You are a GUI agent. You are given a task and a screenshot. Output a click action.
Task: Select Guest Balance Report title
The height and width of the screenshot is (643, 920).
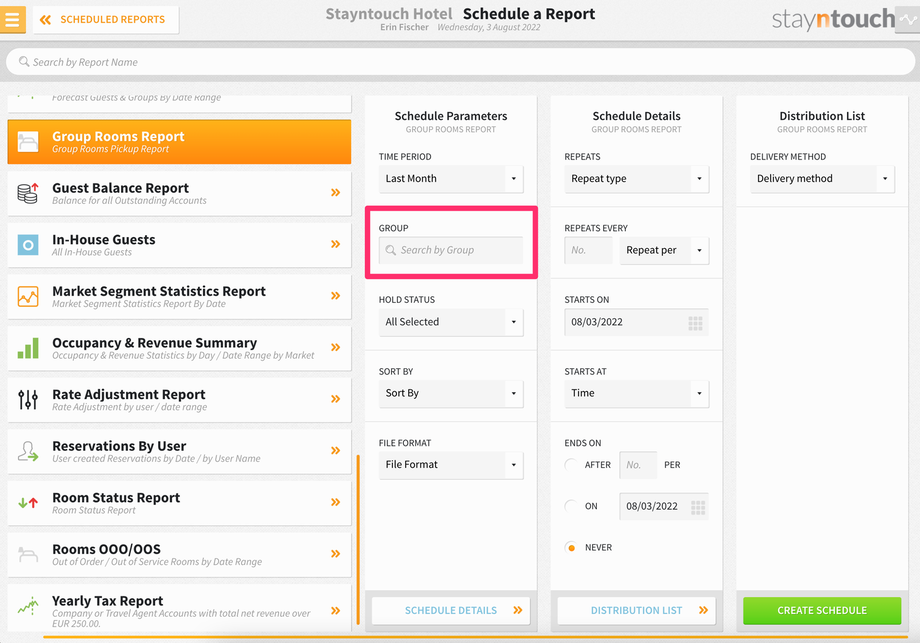coord(120,188)
